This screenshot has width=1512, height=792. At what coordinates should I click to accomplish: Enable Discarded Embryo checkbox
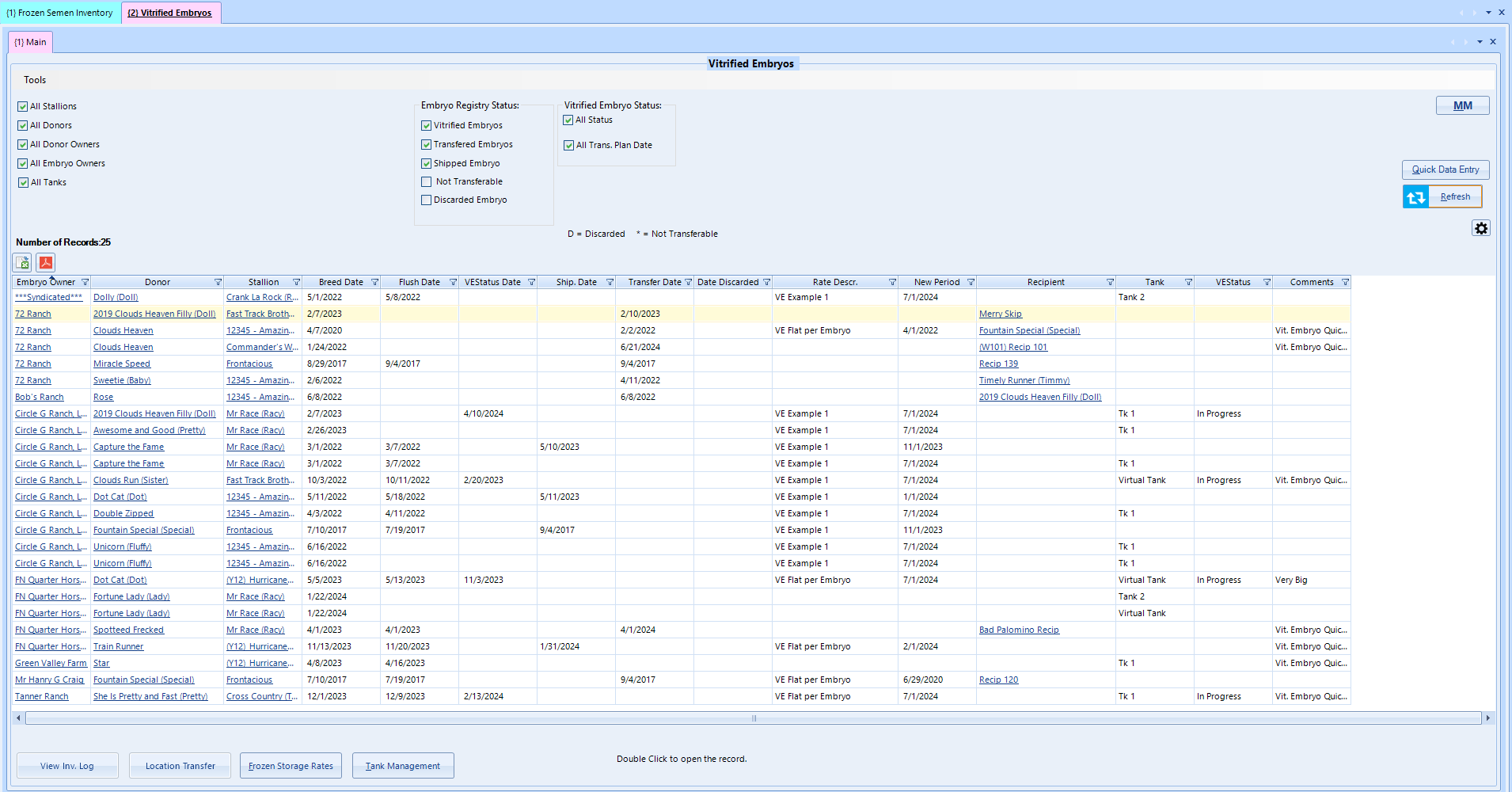pyautogui.click(x=427, y=200)
